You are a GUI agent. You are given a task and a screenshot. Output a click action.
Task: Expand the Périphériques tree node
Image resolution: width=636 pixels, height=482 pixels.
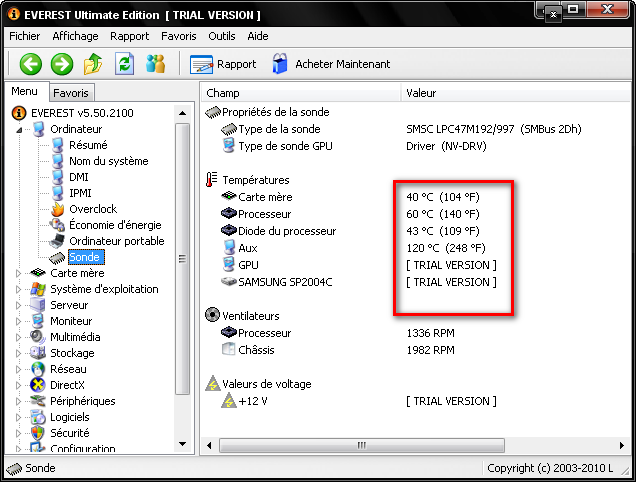pyautogui.click(x=18, y=401)
